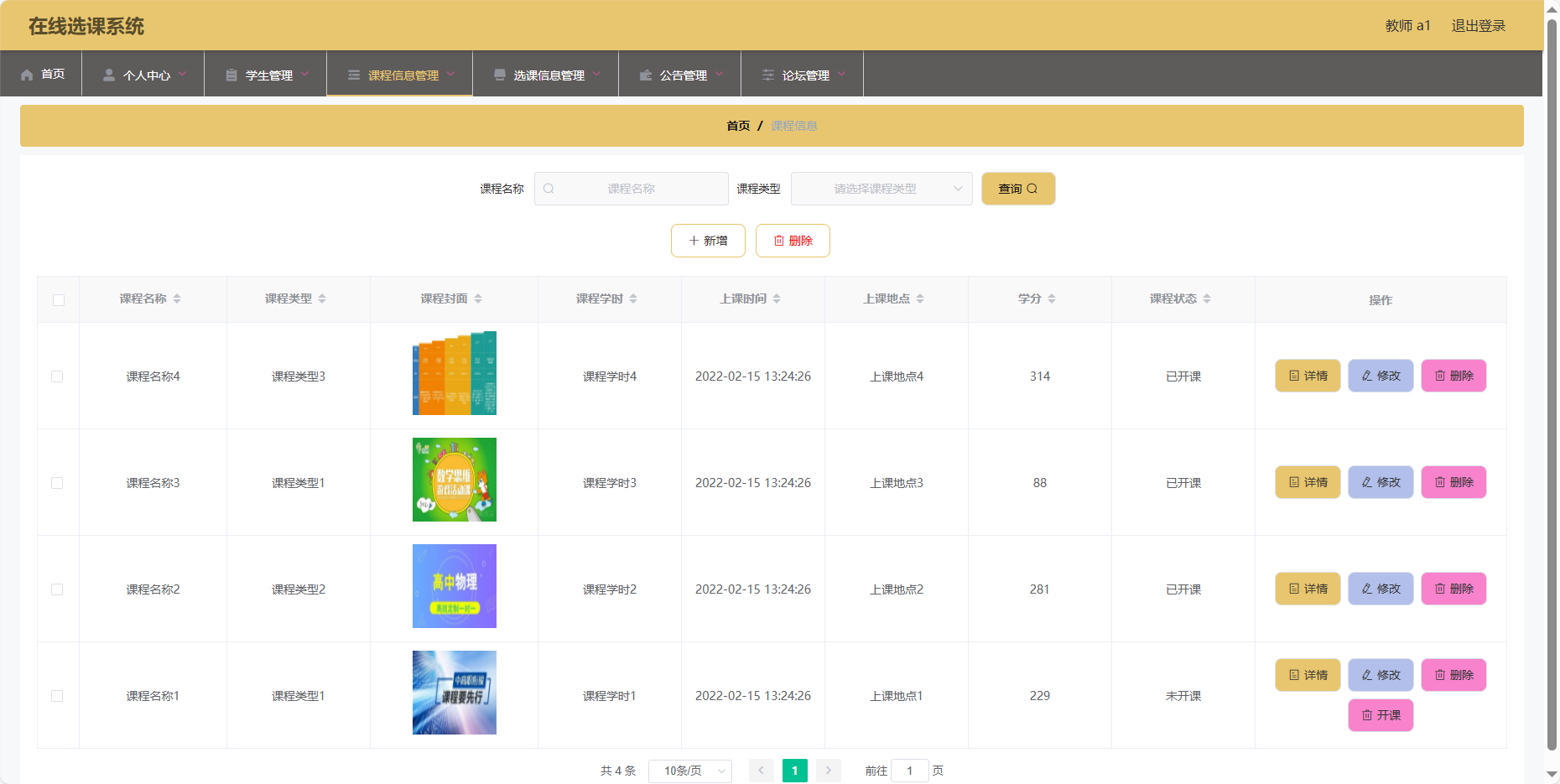Image resolution: width=1560 pixels, height=784 pixels.
Task: Sort 上课时间 column using its sort arrows
Action: pos(777,299)
